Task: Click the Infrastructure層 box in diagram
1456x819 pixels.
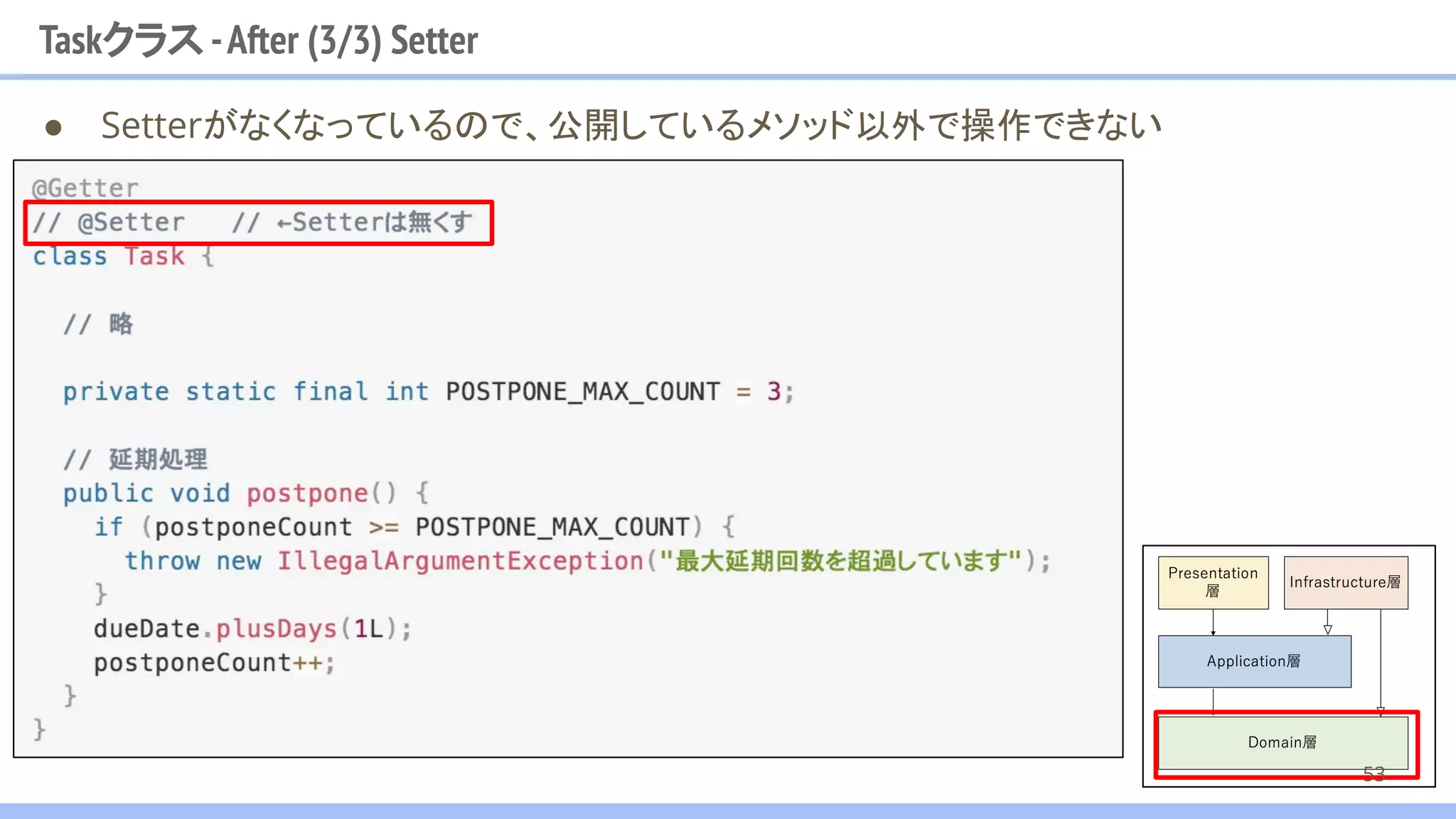Action: 1345,582
